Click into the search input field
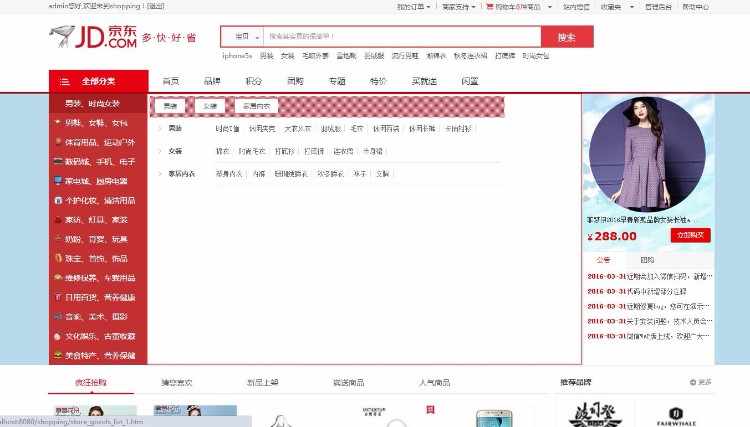Image resolution: width=750 pixels, height=427 pixels. [x=402, y=36]
